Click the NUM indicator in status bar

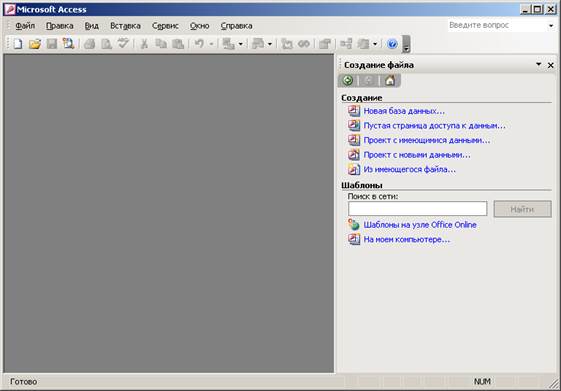[x=482, y=382]
